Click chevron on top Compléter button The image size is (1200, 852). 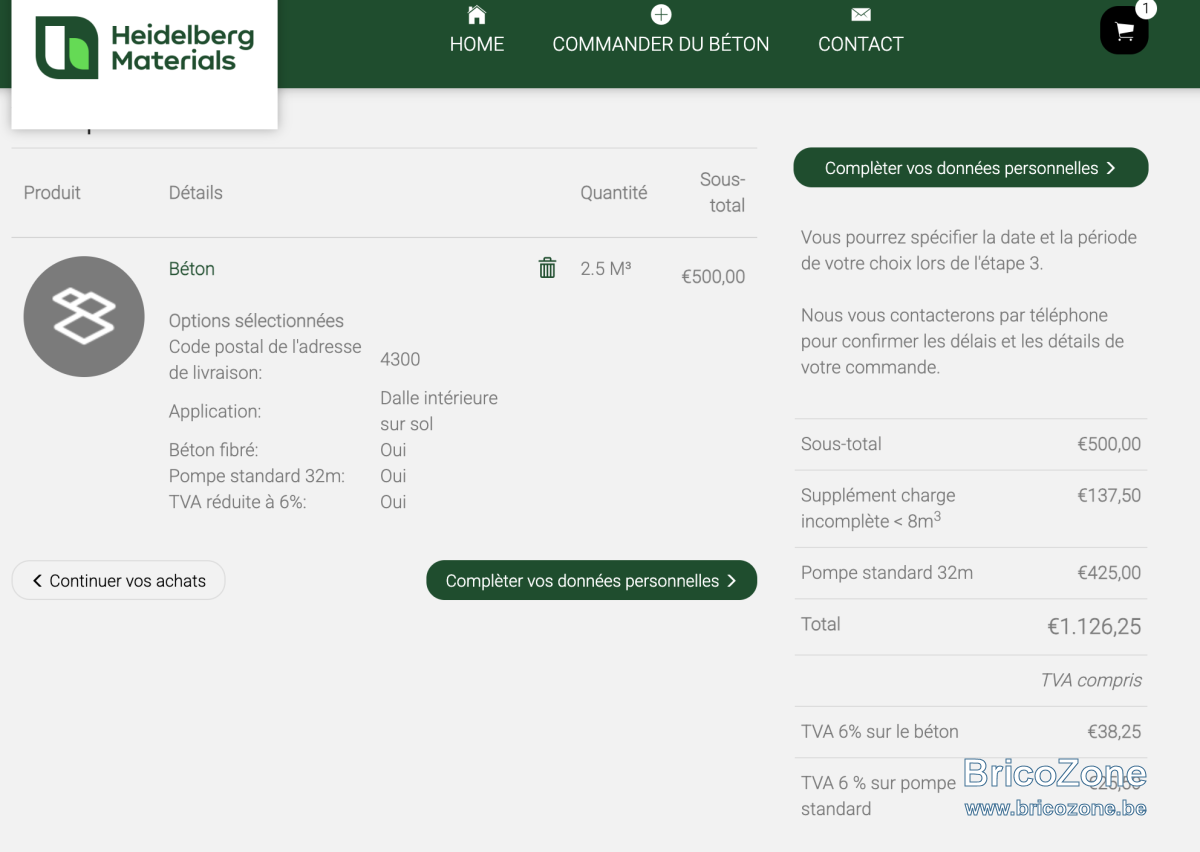coord(1111,168)
